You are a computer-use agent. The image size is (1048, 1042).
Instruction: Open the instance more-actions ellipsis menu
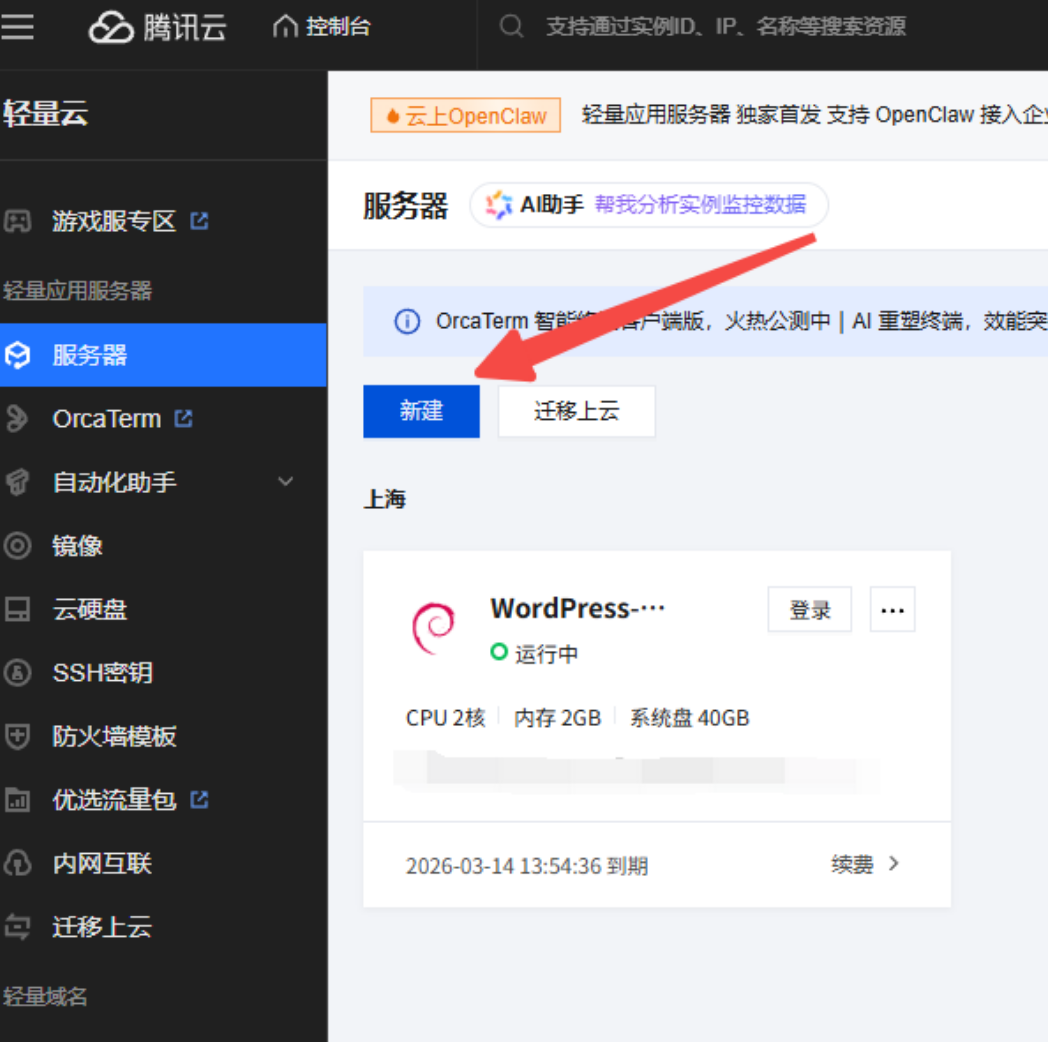pyautogui.click(x=892, y=609)
